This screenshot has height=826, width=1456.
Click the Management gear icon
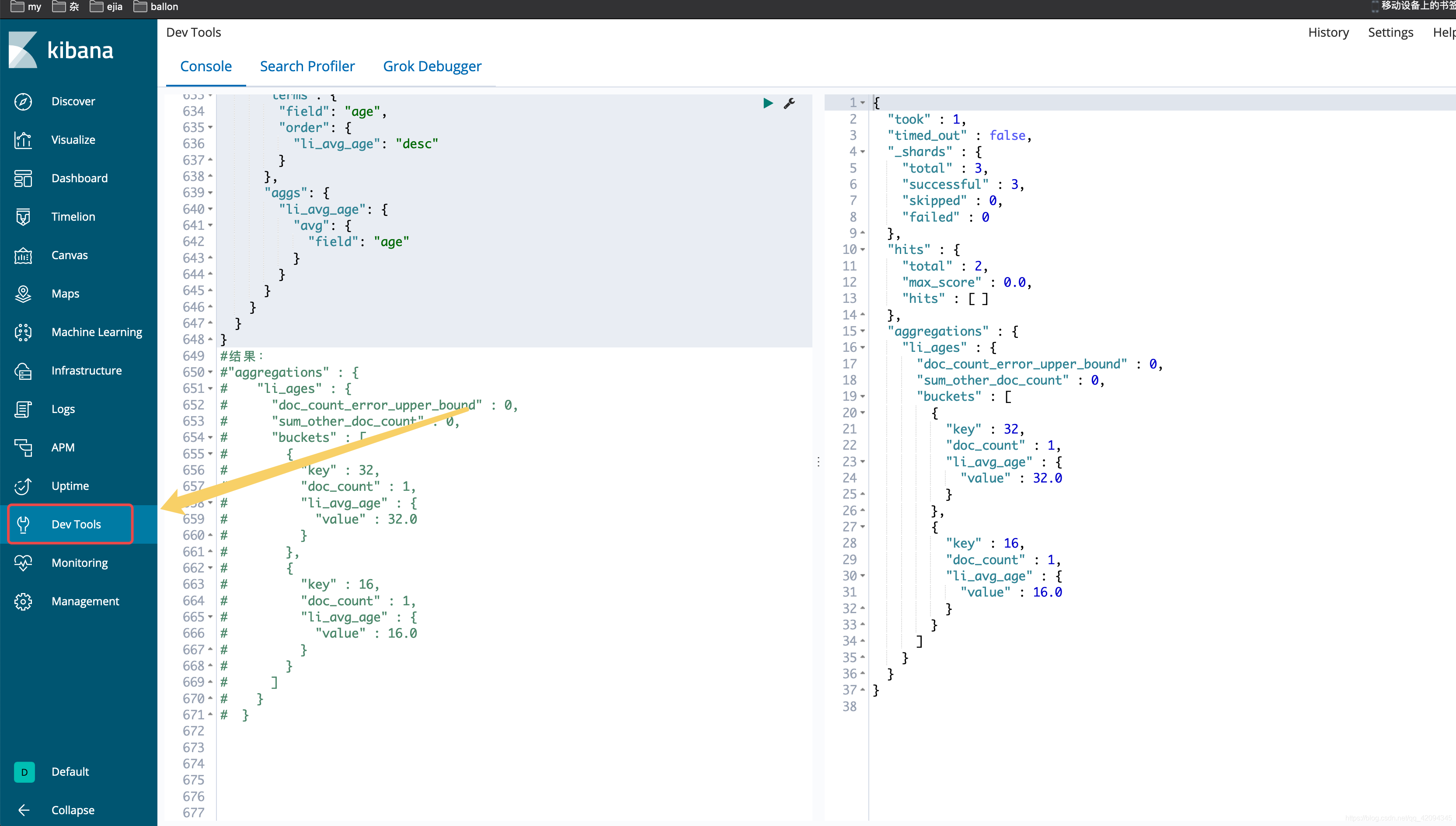click(x=23, y=601)
